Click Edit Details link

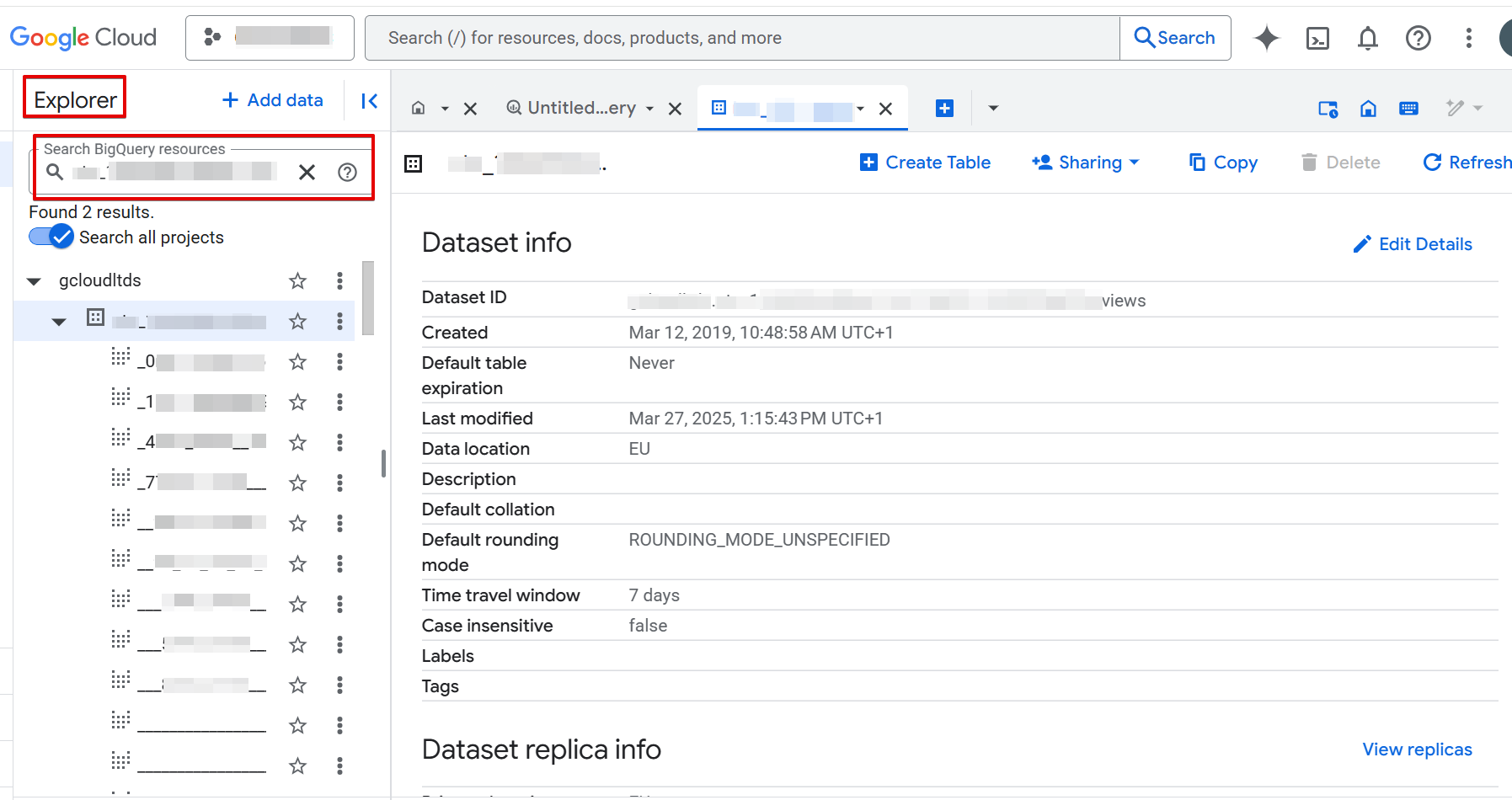click(x=1413, y=244)
